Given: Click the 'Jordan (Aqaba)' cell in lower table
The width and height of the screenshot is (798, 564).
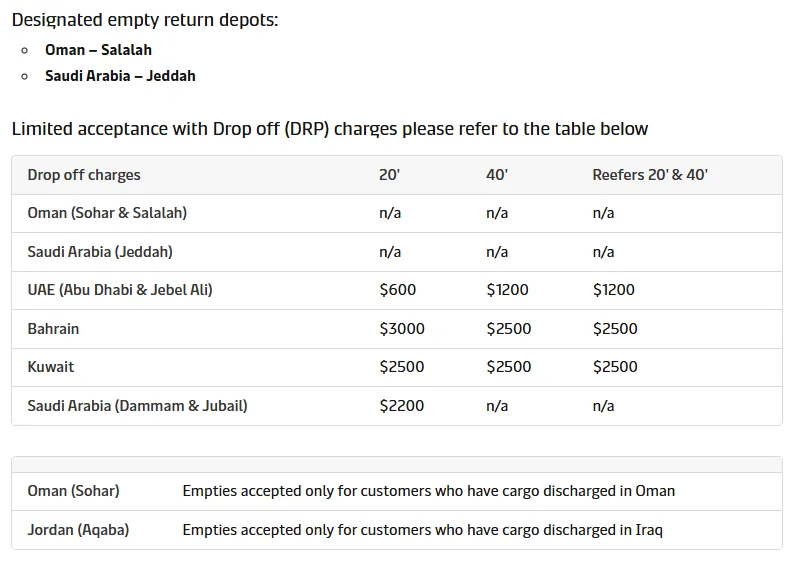Looking at the screenshot, I should tap(78, 530).
